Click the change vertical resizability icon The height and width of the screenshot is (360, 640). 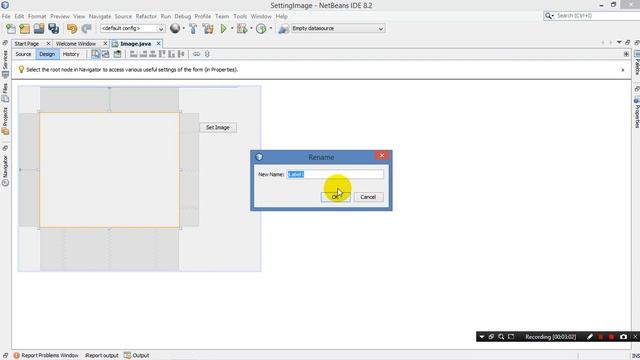(207, 54)
